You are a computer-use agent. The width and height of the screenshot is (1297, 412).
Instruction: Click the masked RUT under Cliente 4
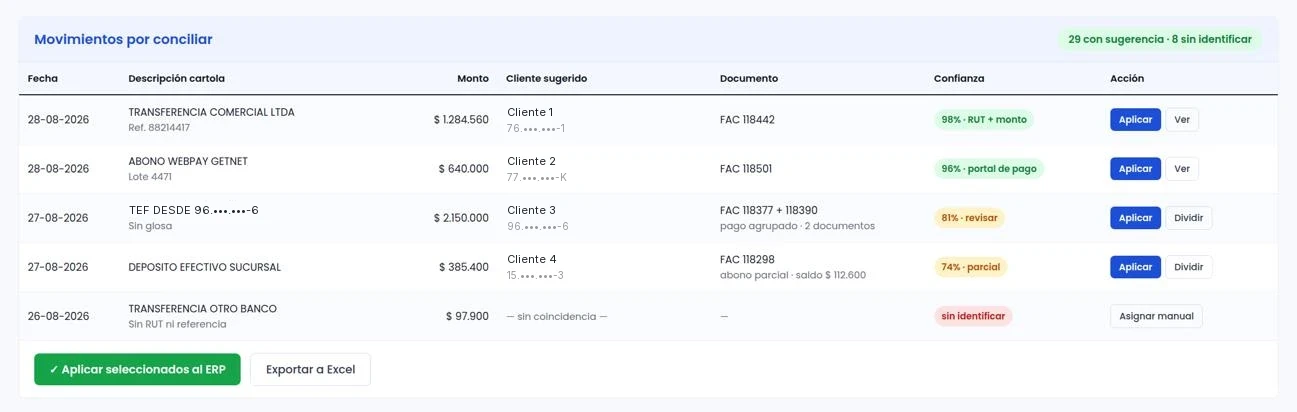[x=536, y=275]
